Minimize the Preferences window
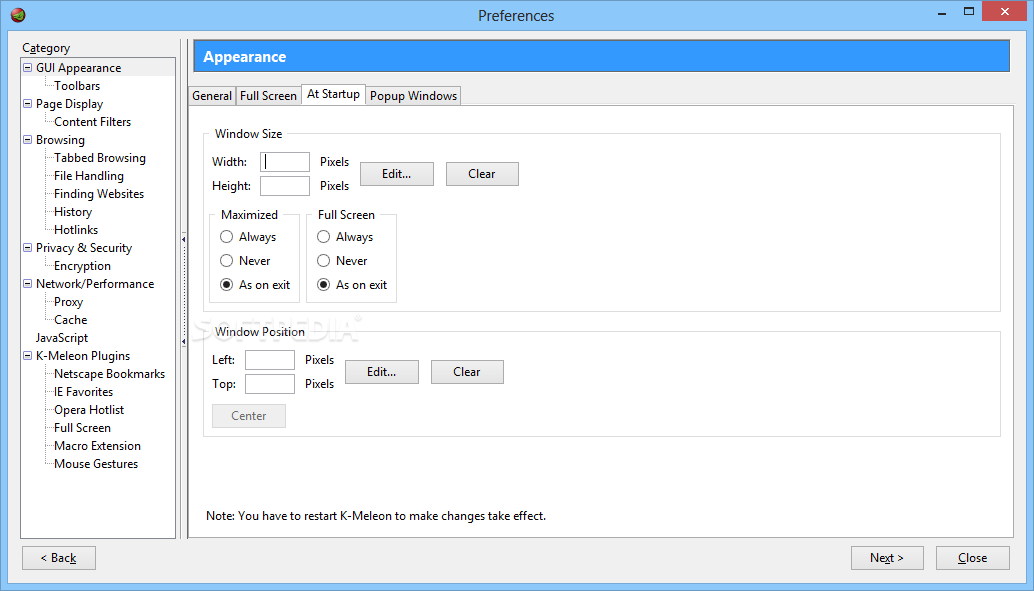This screenshot has height=591, width=1034. point(942,12)
